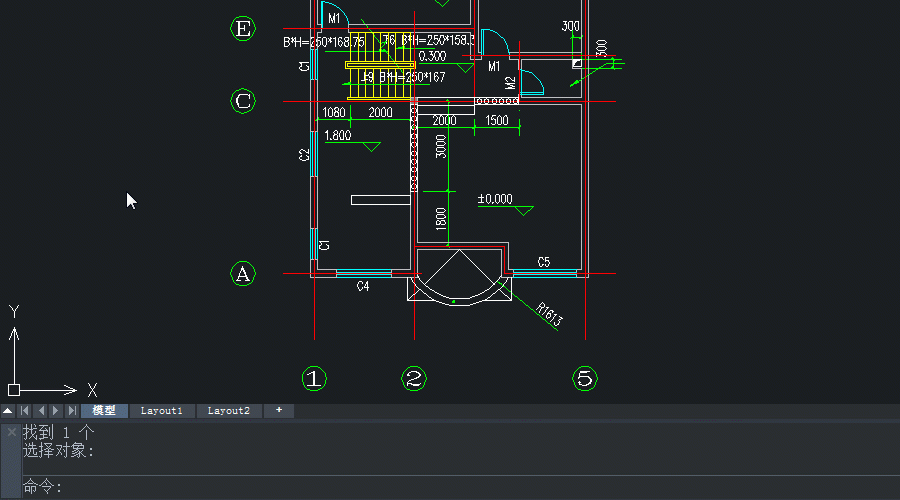
Task: Select grid axis bubble A
Action: 243,273
